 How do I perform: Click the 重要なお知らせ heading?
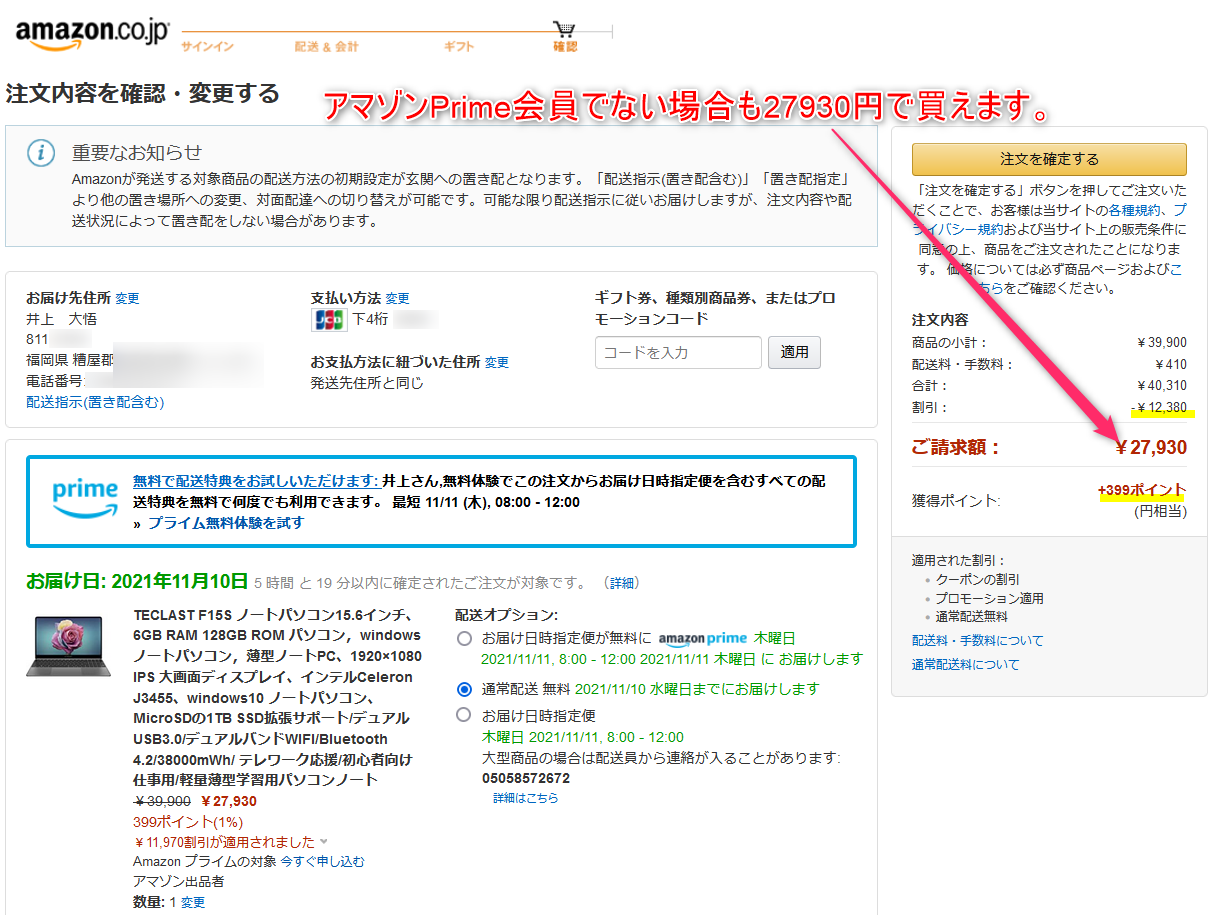(x=137, y=153)
